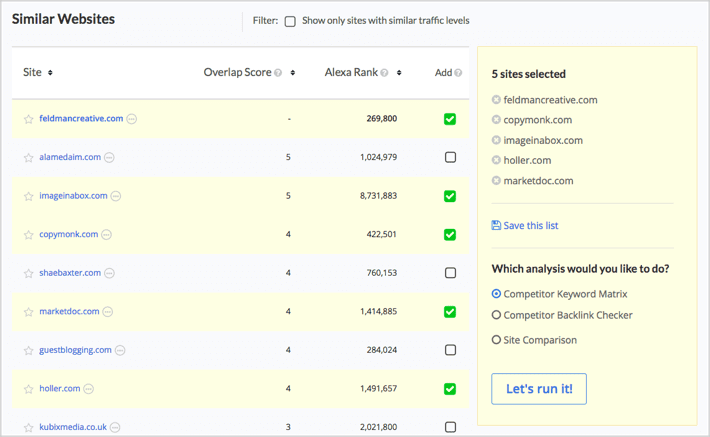Check kubixmedia.co.uk Add checkbox
Screen dimensions: 710x437
coord(450,427)
